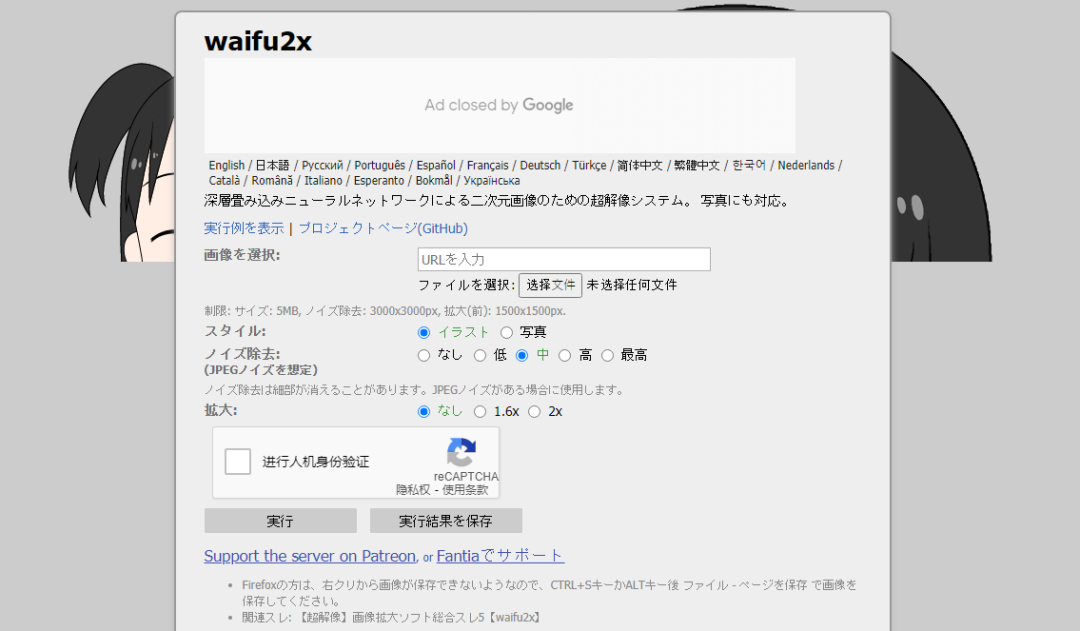Switch language to Italiano
Screen dimensions: 1080x631
click(323, 180)
